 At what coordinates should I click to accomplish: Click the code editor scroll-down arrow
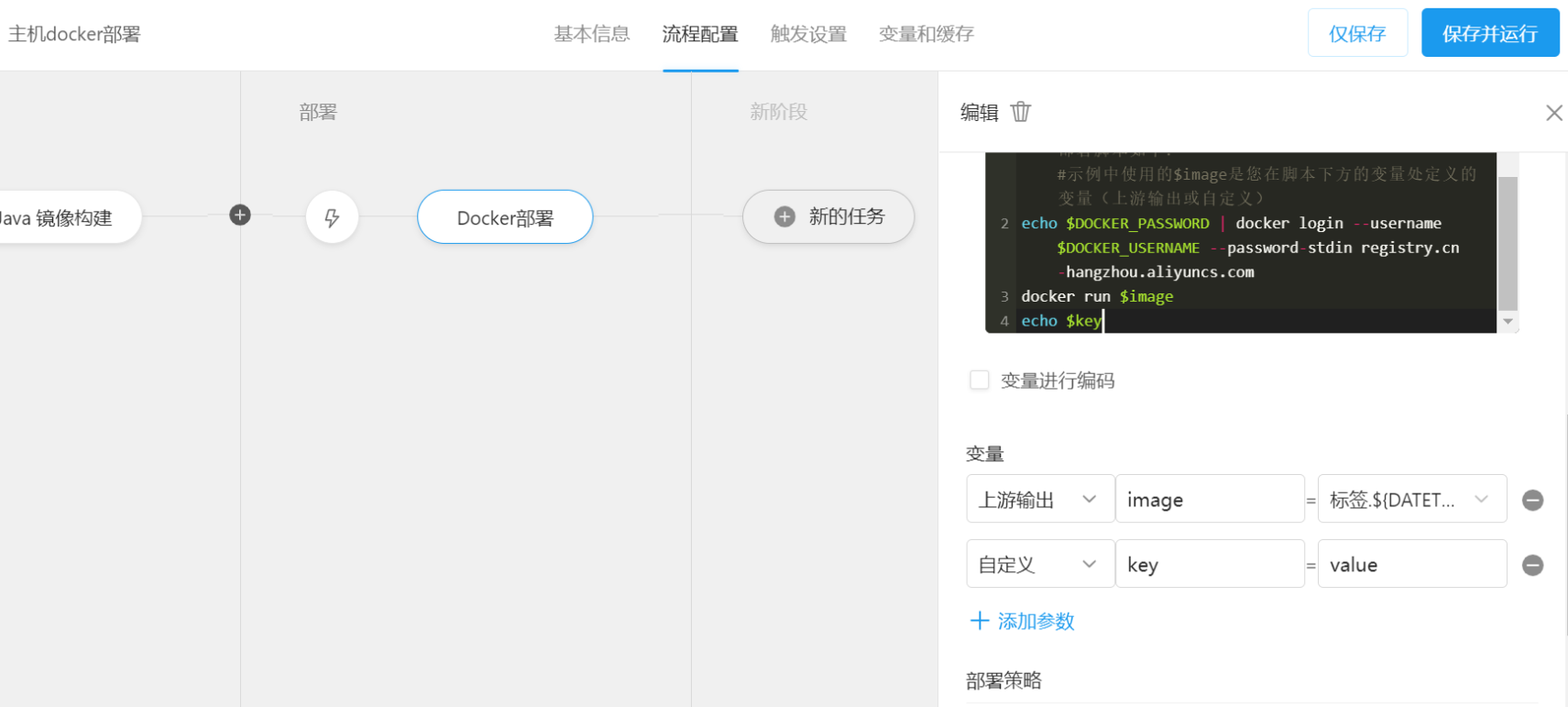pyautogui.click(x=1508, y=321)
